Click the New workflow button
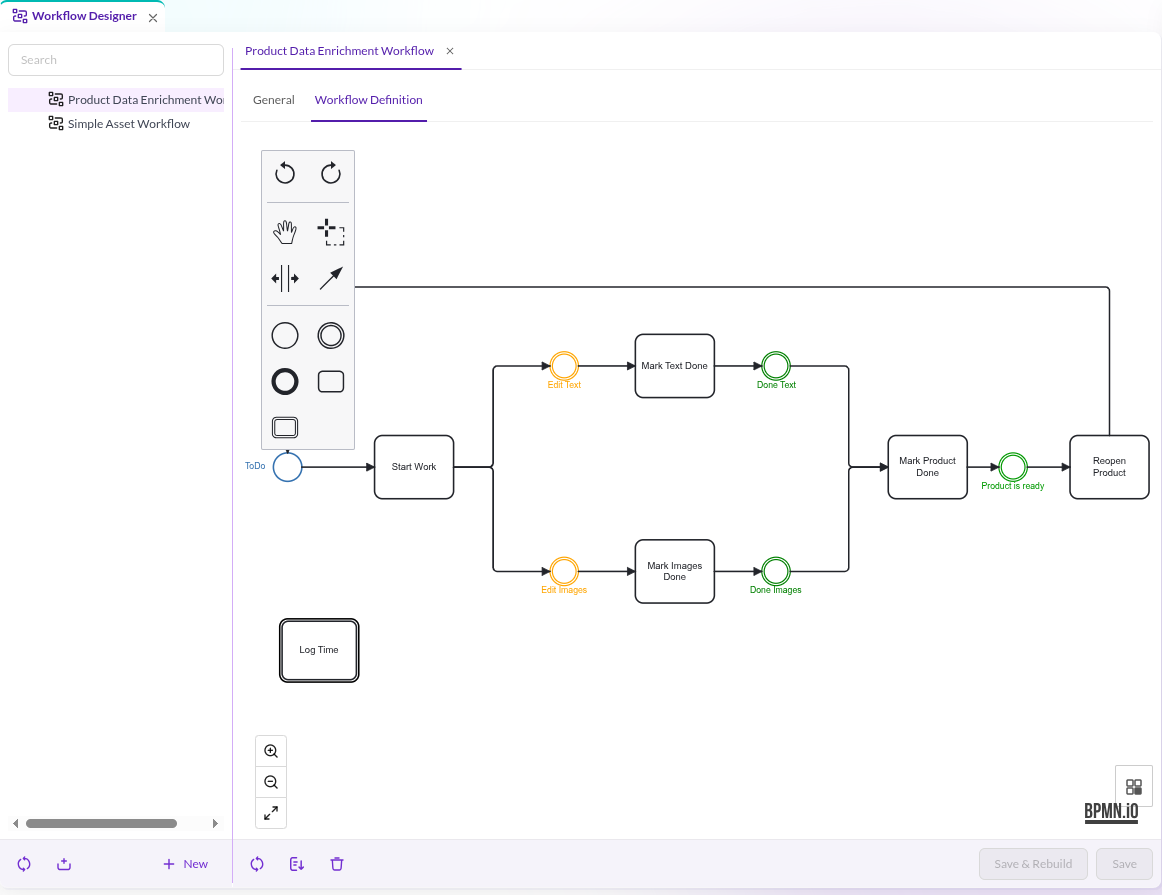Viewport: 1162px width, 895px height. click(x=185, y=864)
